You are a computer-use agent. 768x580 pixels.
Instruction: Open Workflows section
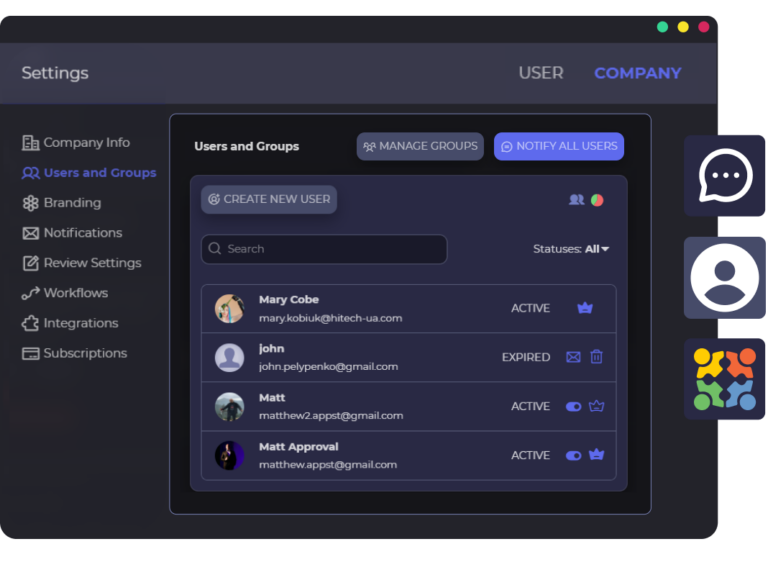65,293
